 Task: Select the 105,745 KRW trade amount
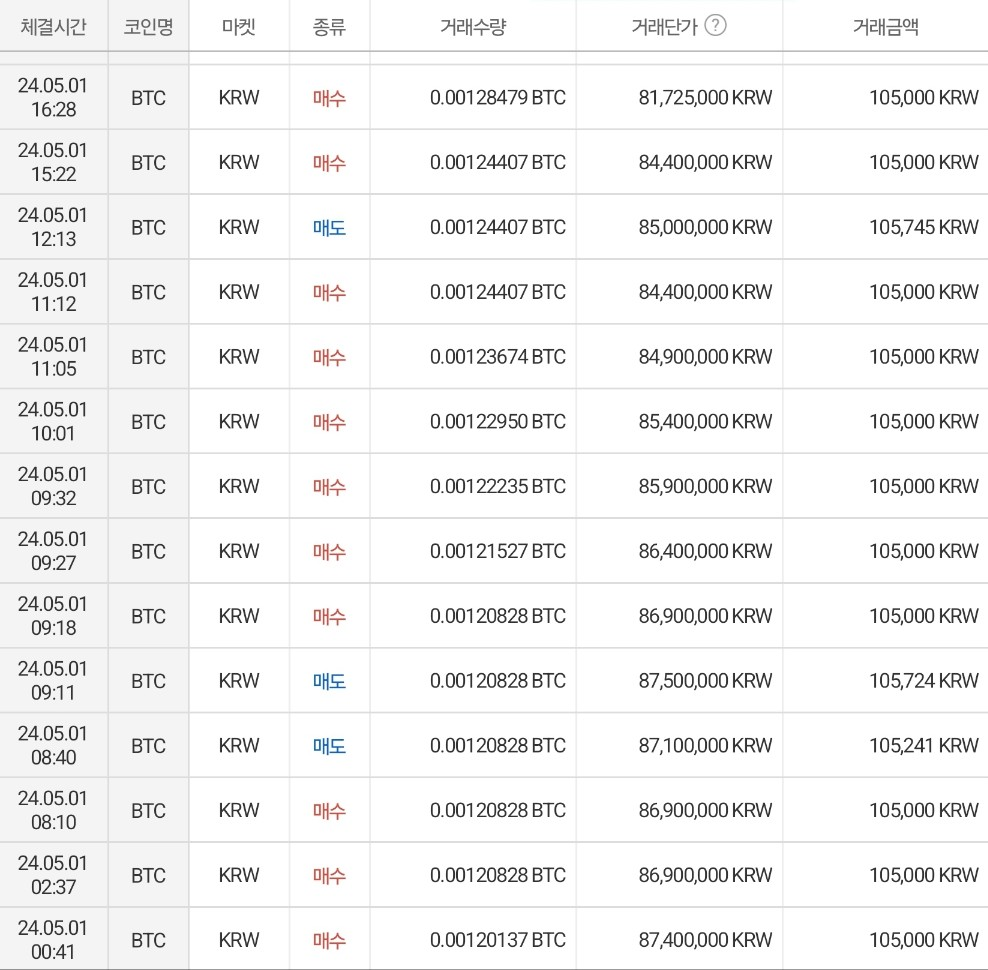pos(924,227)
